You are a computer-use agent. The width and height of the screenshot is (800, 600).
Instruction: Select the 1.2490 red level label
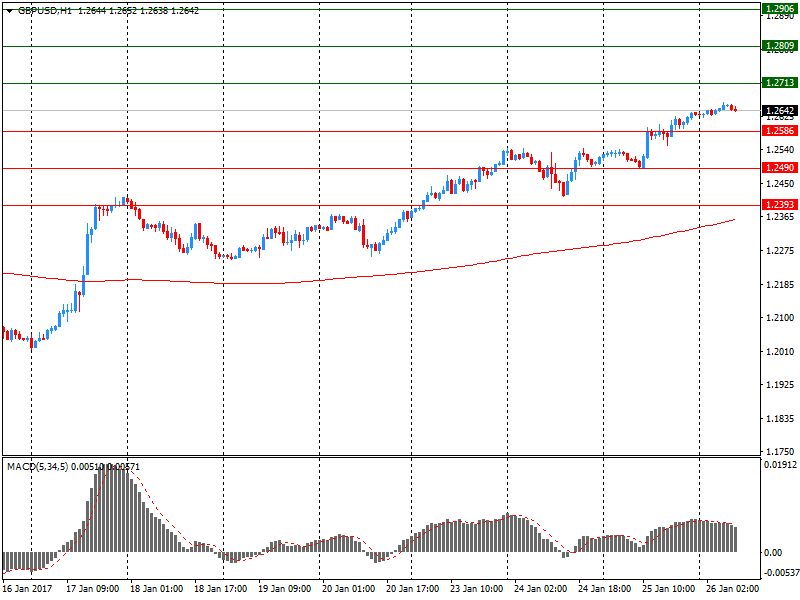(780, 168)
